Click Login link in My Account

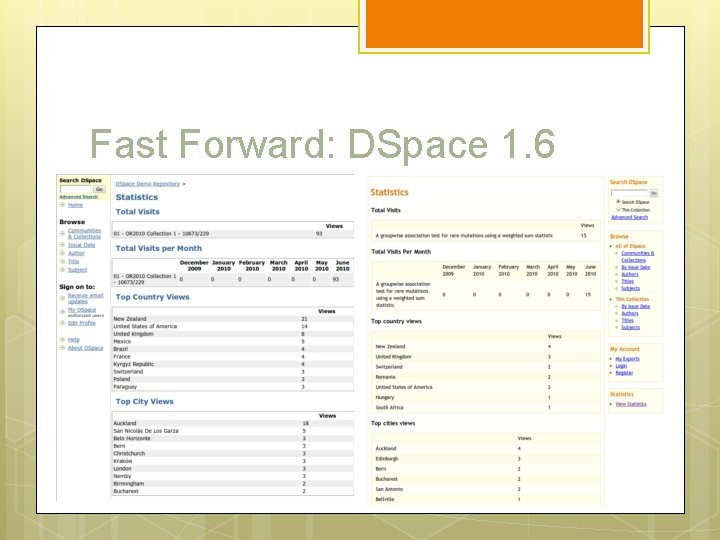coord(621,366)
